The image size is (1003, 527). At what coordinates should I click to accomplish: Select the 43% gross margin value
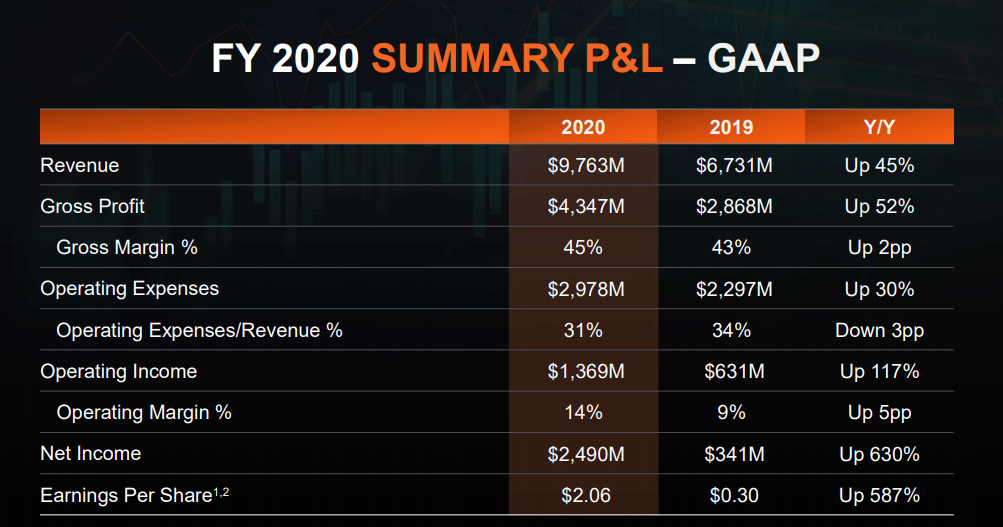tap(731, 248)
